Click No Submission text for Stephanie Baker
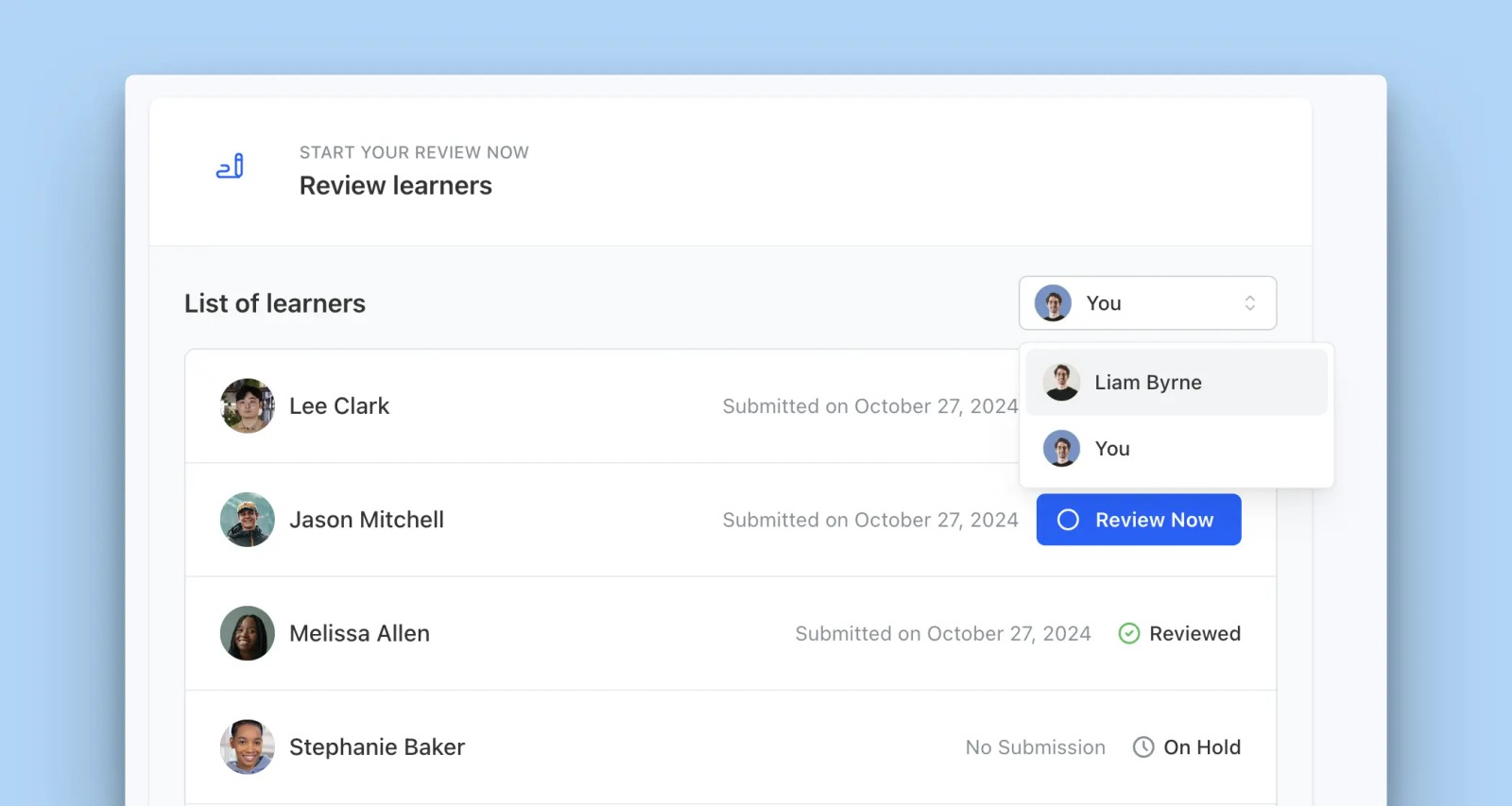This screenshot has height=806, width=1512. [1036, 747]
